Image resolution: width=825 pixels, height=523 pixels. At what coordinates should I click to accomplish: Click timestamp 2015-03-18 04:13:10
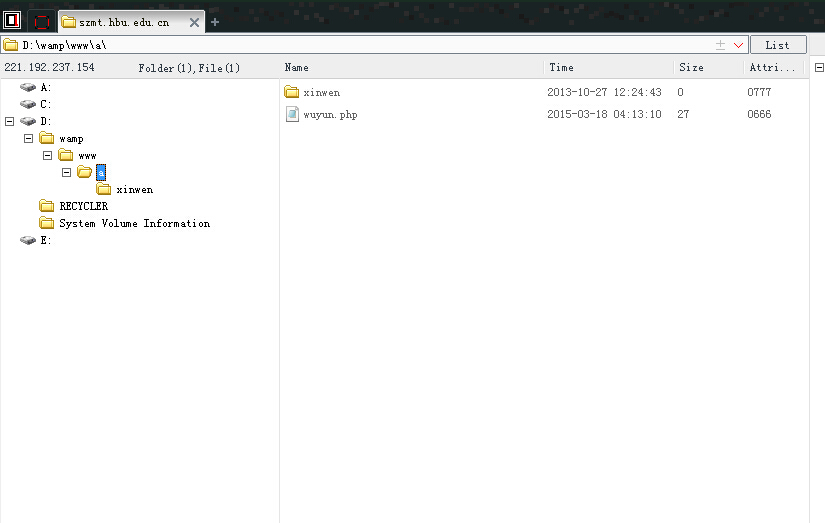pos(604,114)
